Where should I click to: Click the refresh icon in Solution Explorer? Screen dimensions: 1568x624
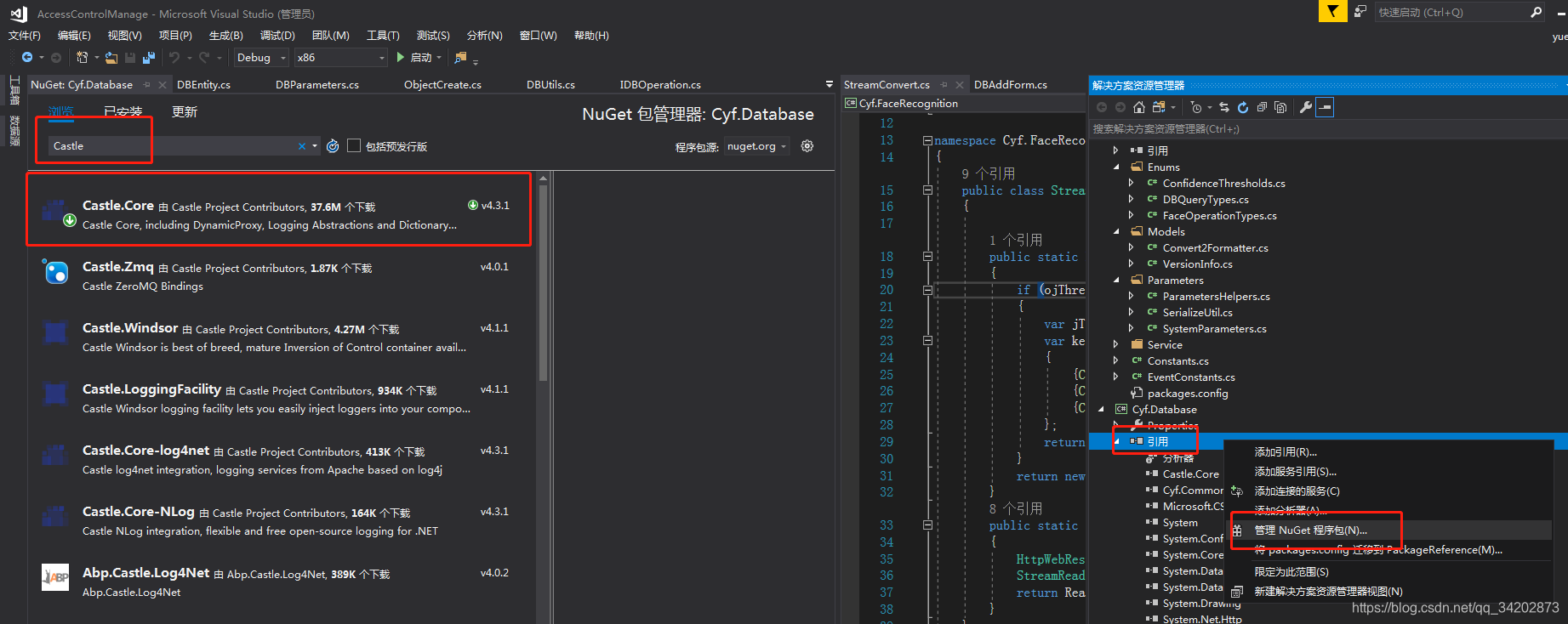click(1243, 107)
